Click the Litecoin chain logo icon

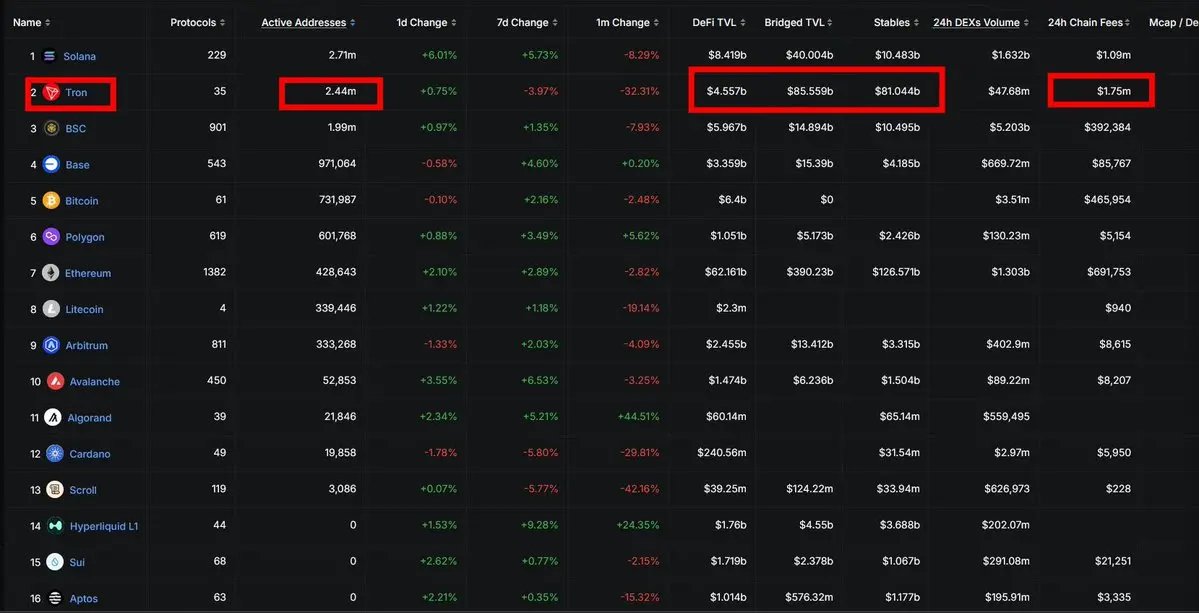(x=51, y=310)
